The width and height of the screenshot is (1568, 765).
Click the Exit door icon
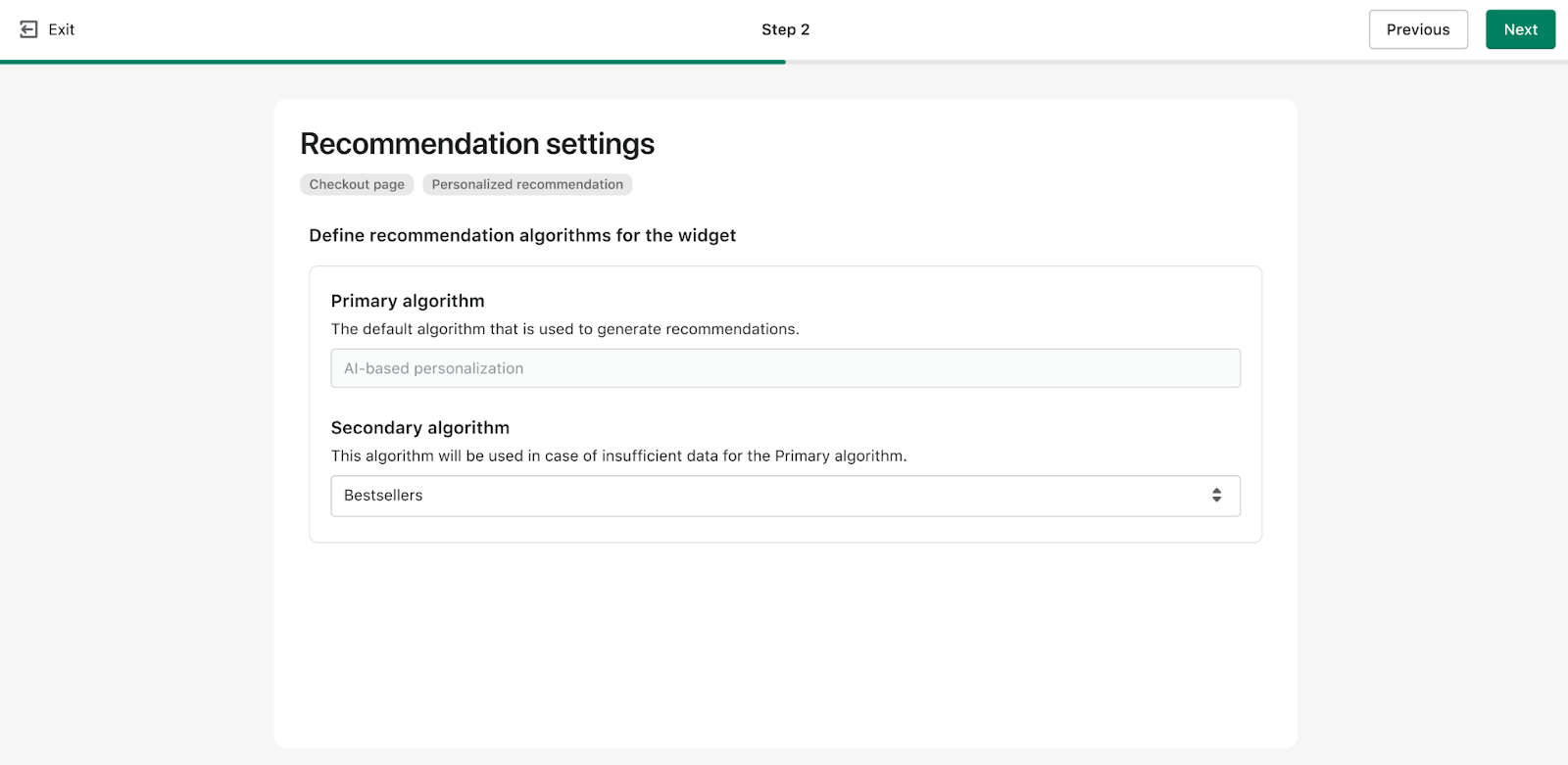[x=28, y=29]
